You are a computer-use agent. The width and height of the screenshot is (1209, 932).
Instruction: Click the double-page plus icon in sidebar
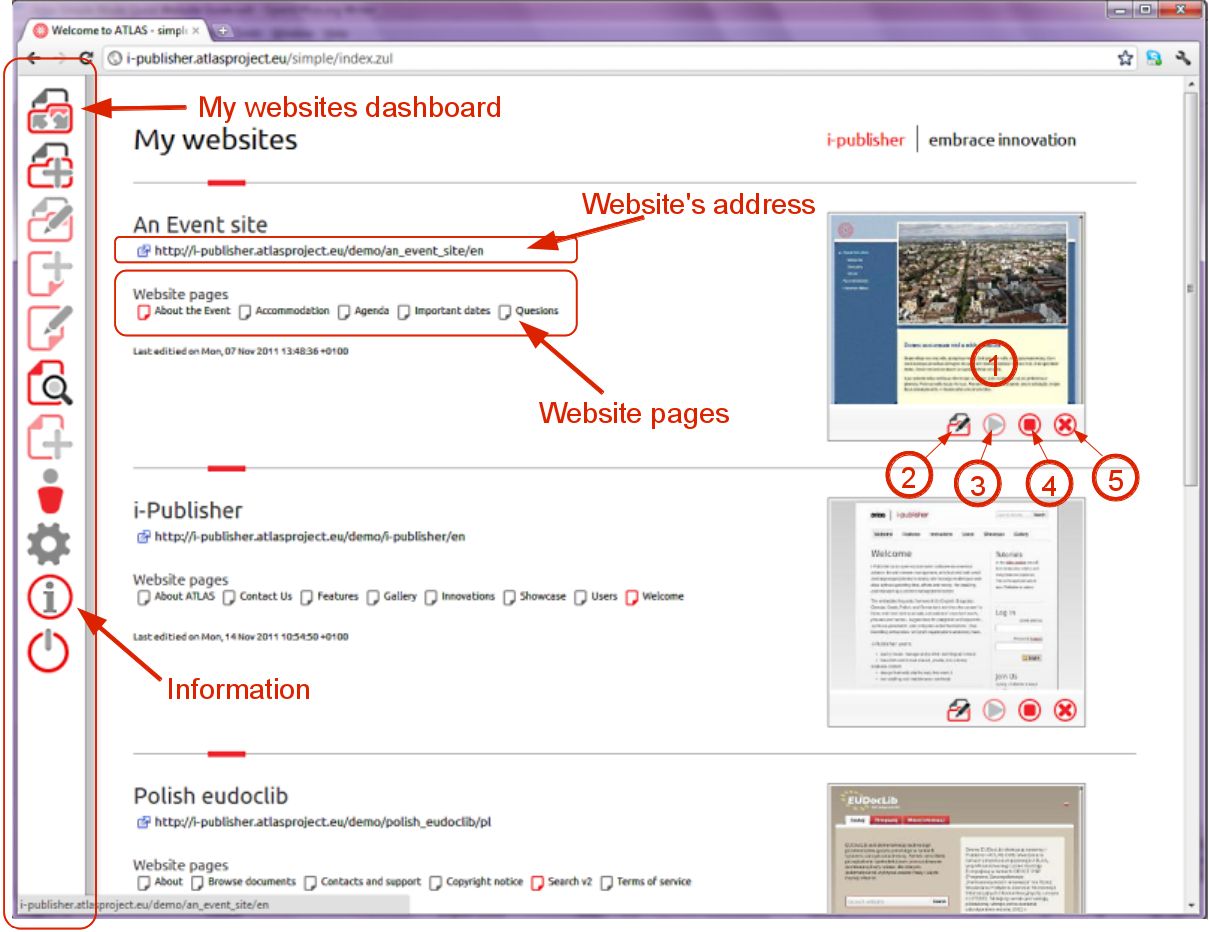pos(49,437)
